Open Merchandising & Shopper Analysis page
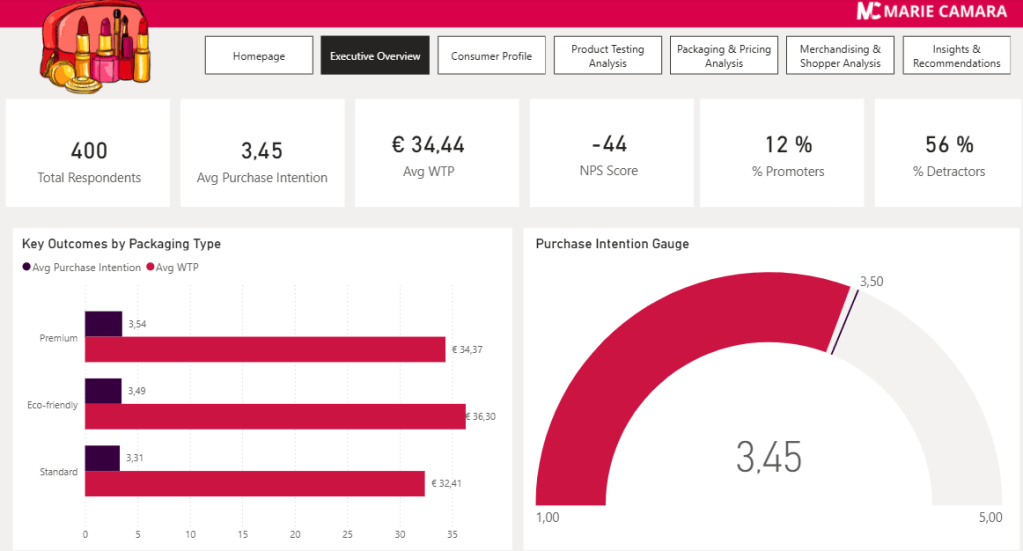The image size is (1023, 551). pos(840,56)
